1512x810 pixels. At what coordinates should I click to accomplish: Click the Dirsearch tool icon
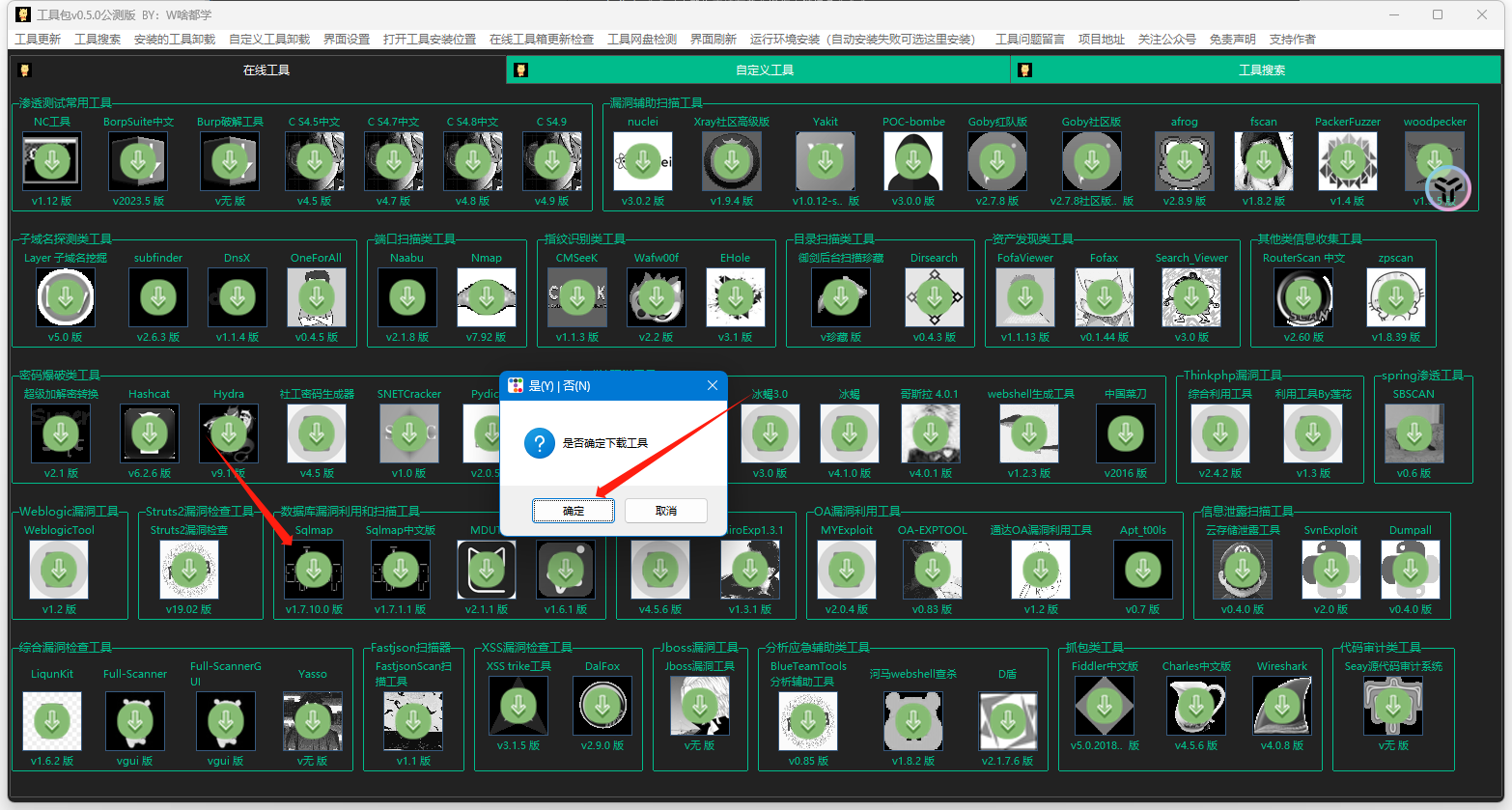(x=935, y=297)
